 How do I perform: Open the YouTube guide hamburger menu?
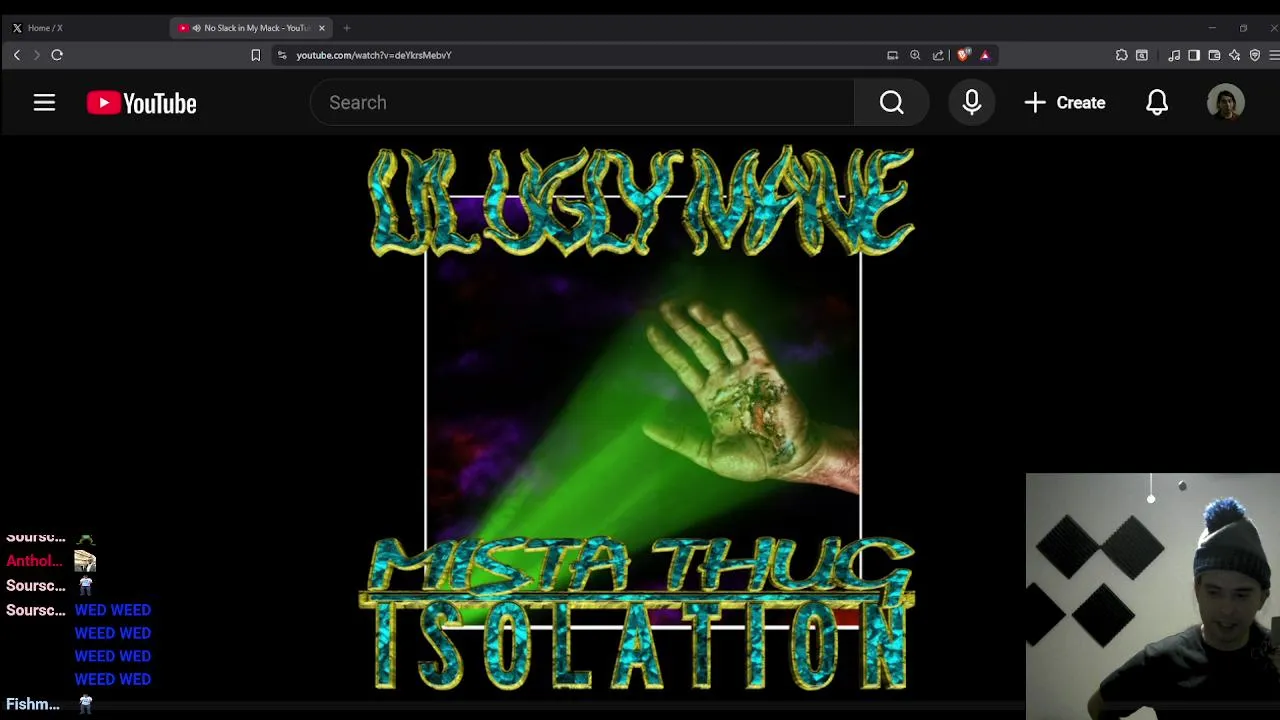44,103
